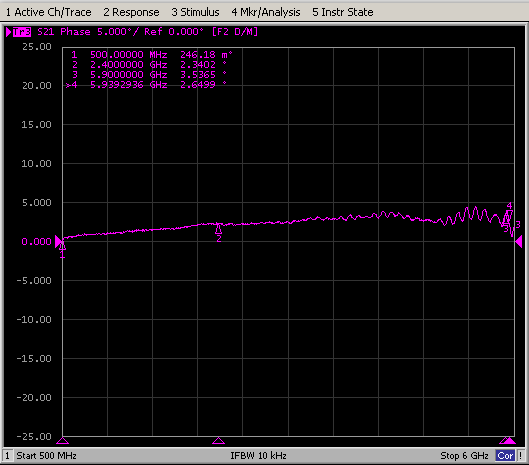The height and width of the screenshot is (465, 529).
Task: Click the Cor correction status indicator
Action: point(505,456)
